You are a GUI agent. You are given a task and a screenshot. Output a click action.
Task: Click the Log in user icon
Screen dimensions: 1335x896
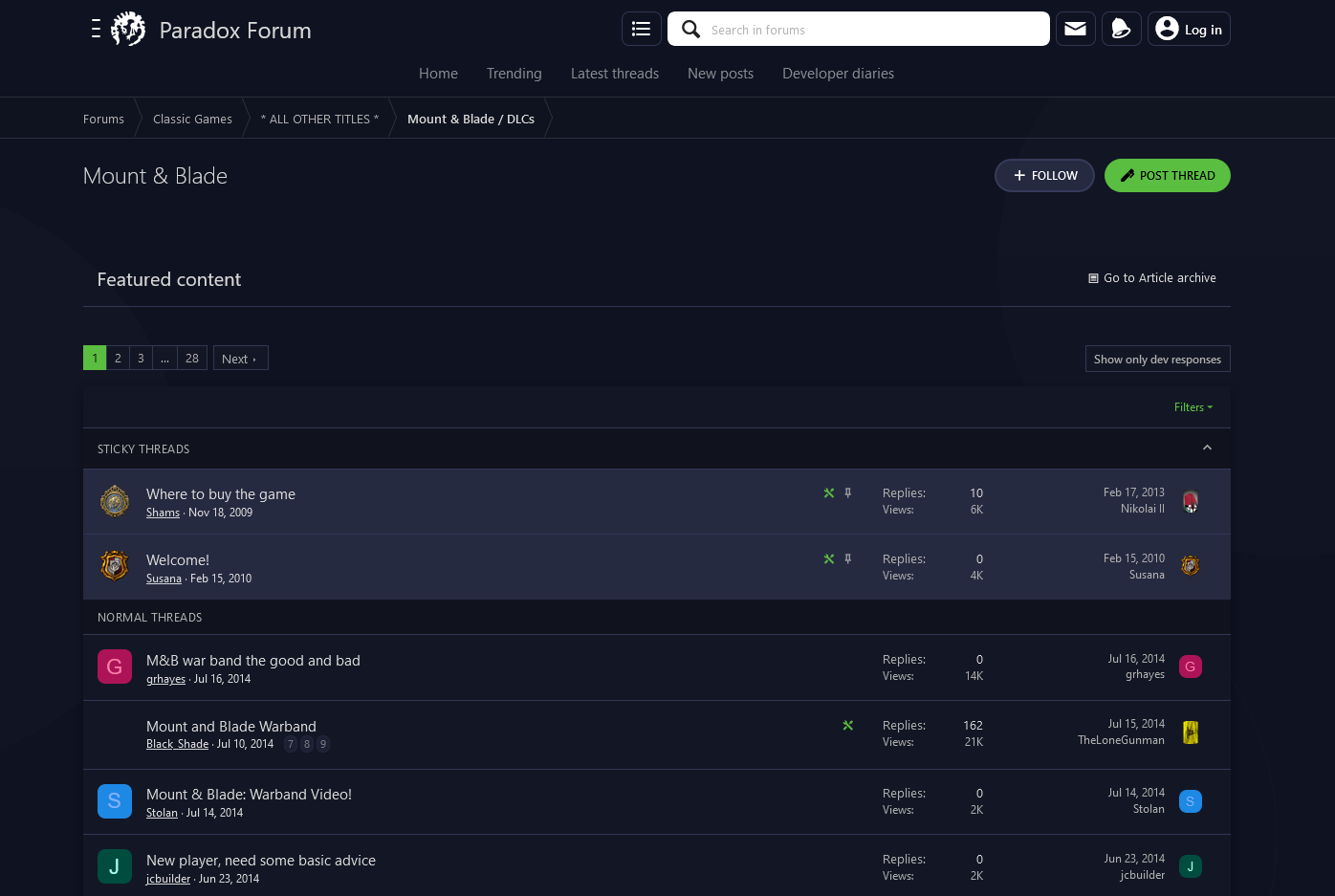coord(1167,29)
